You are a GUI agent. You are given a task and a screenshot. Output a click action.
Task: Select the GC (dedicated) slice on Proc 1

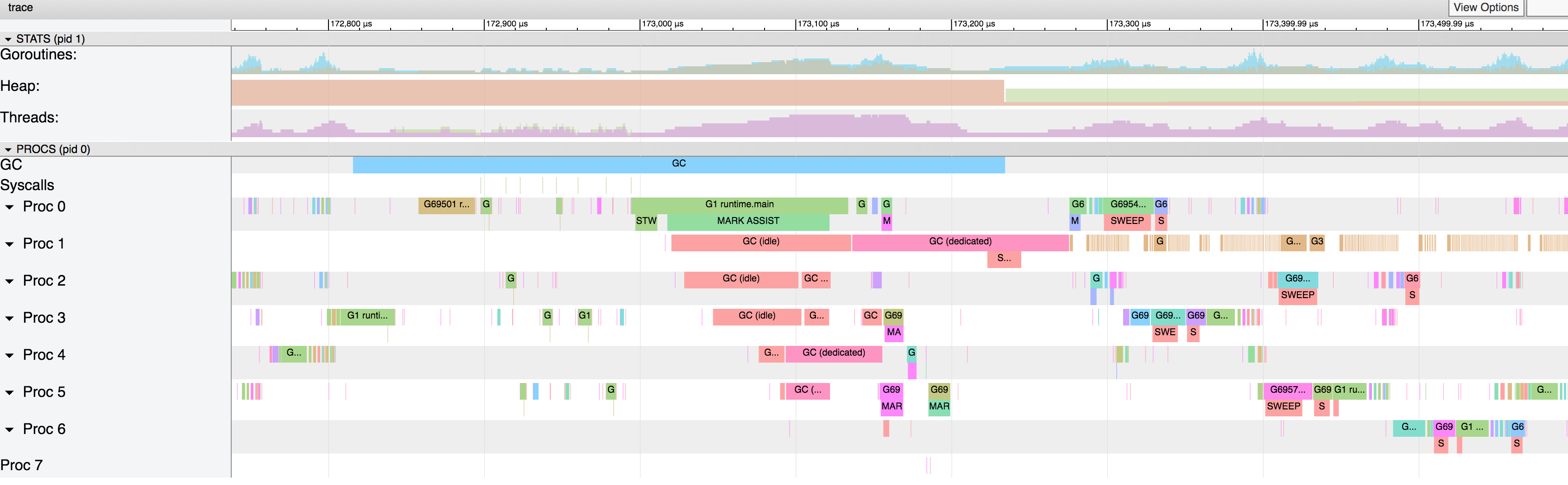click(x=960, y=242)
